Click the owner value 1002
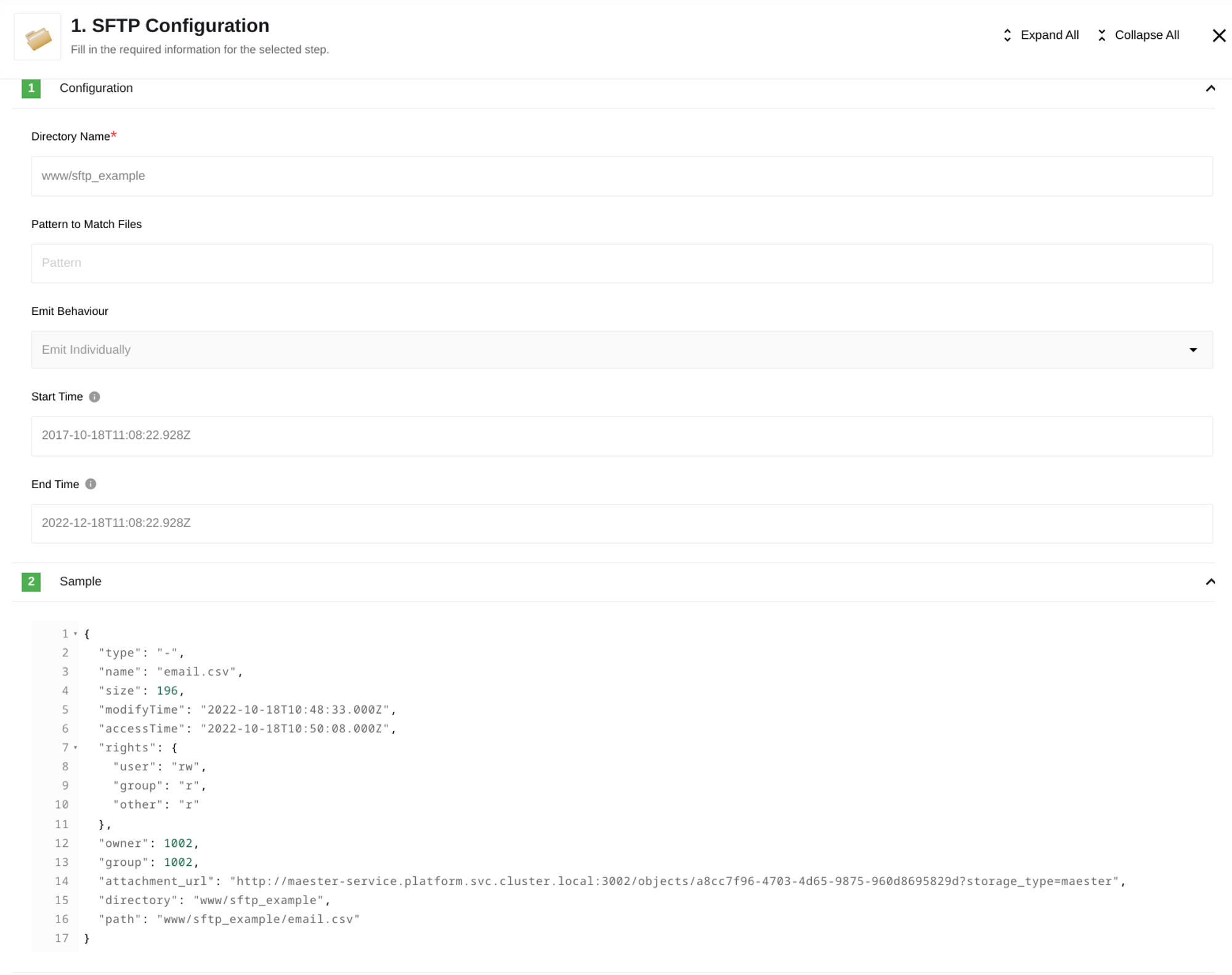 (178, 843)
